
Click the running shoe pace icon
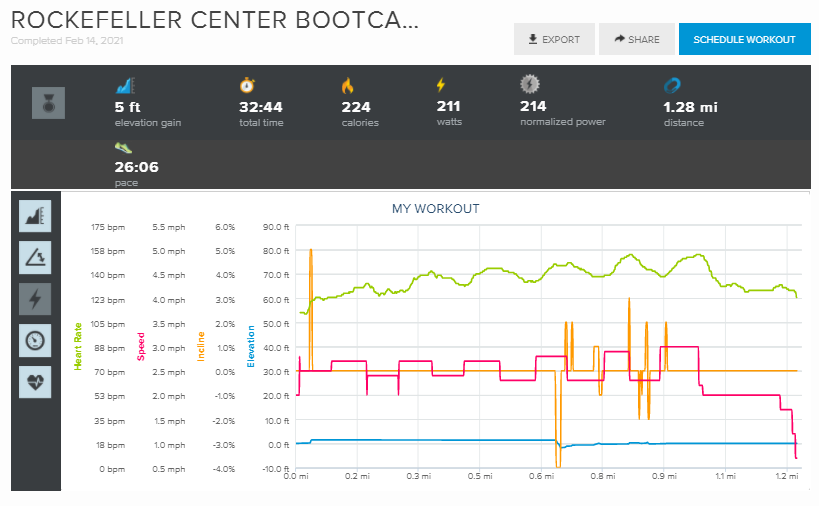coord(123,148)
